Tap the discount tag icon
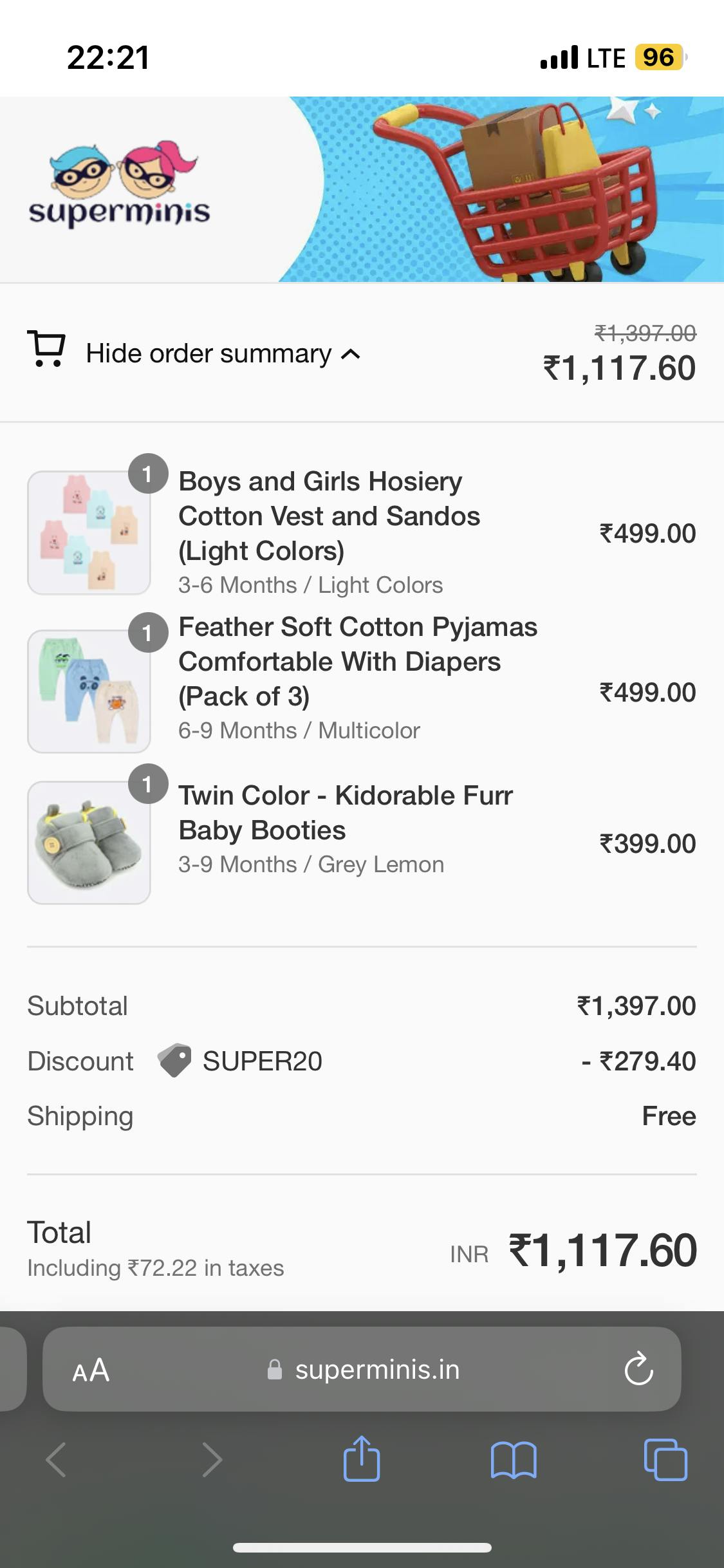 (174, 1060)
